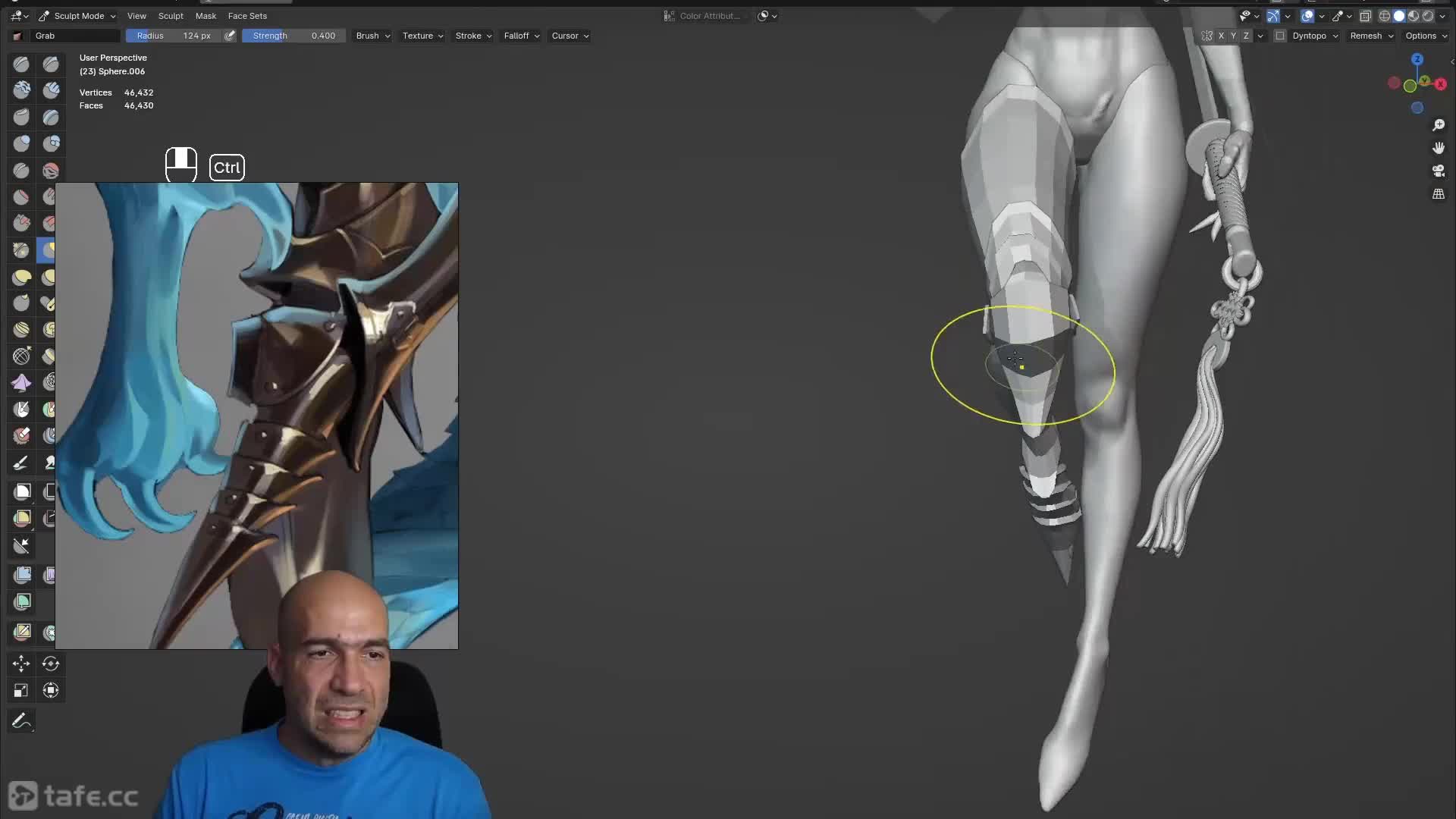The width and height of the screenshot is (1456, 819).
Task: Select the Inflate brush
Action: click(x=21, y=144)
